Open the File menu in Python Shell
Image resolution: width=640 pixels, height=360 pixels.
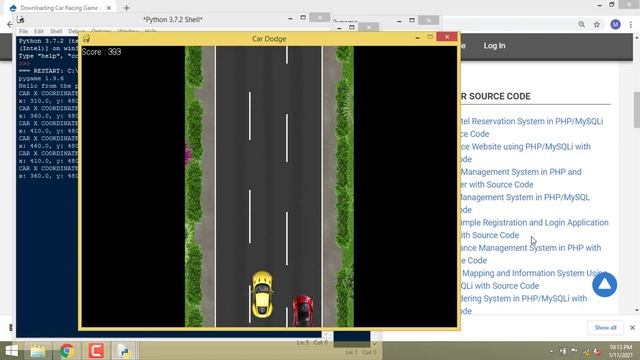pos(23,31)
